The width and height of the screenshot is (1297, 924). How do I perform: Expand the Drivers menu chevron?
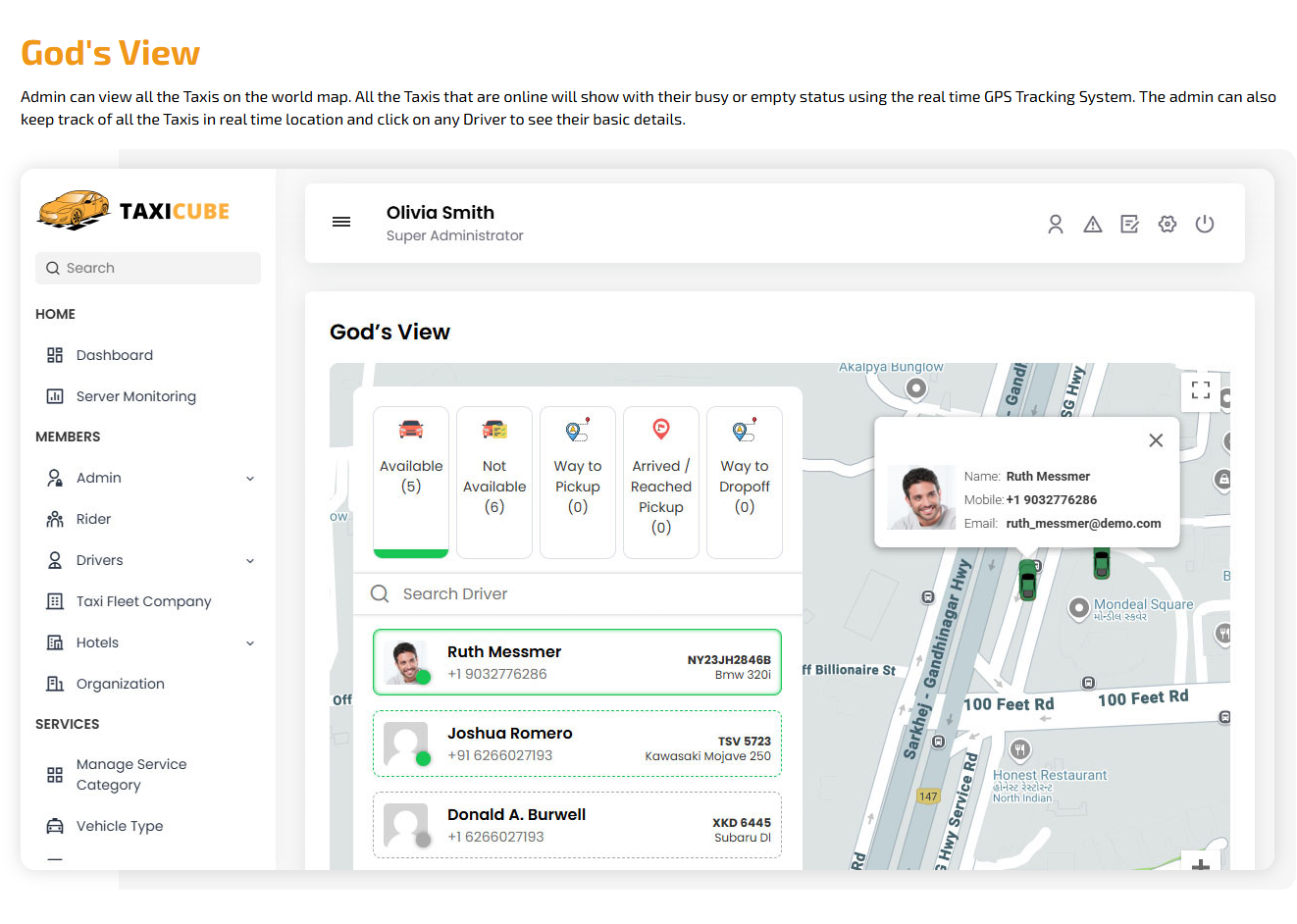[250, 561]
